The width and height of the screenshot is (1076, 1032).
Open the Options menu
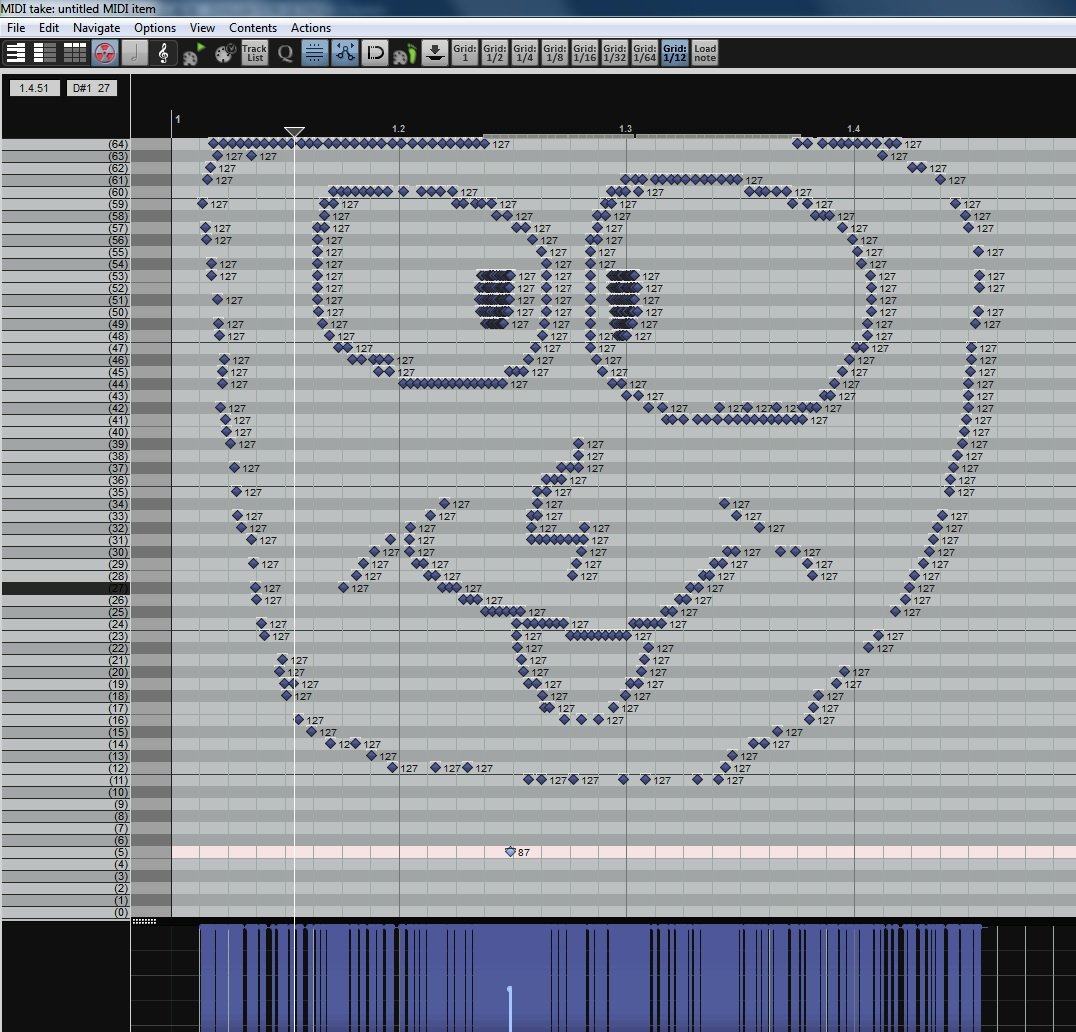coord(155,28)
